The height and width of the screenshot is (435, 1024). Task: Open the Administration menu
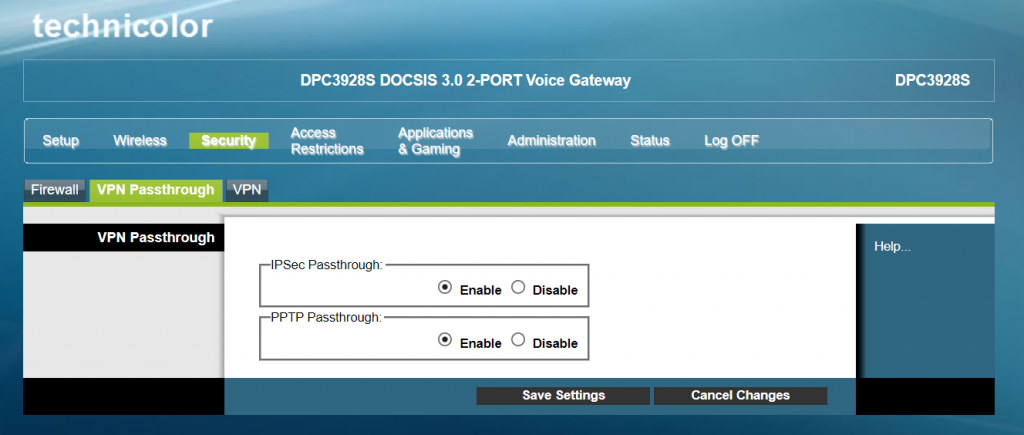[x=552, y=140]
